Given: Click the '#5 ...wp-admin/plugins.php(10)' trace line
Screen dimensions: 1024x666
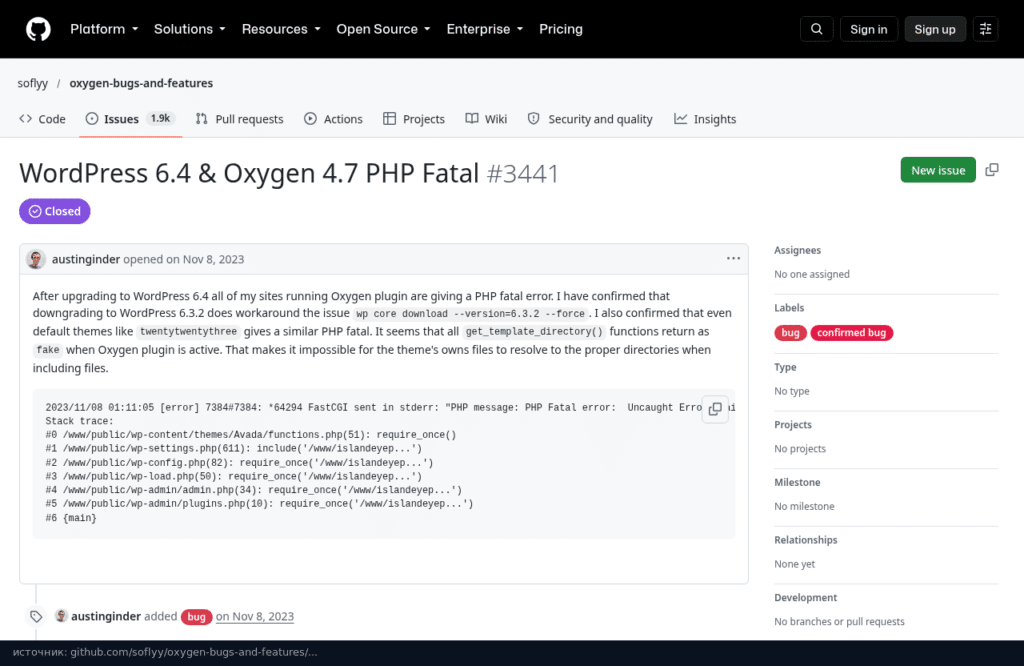Looking at the screenshot, I should pos(259,504).
